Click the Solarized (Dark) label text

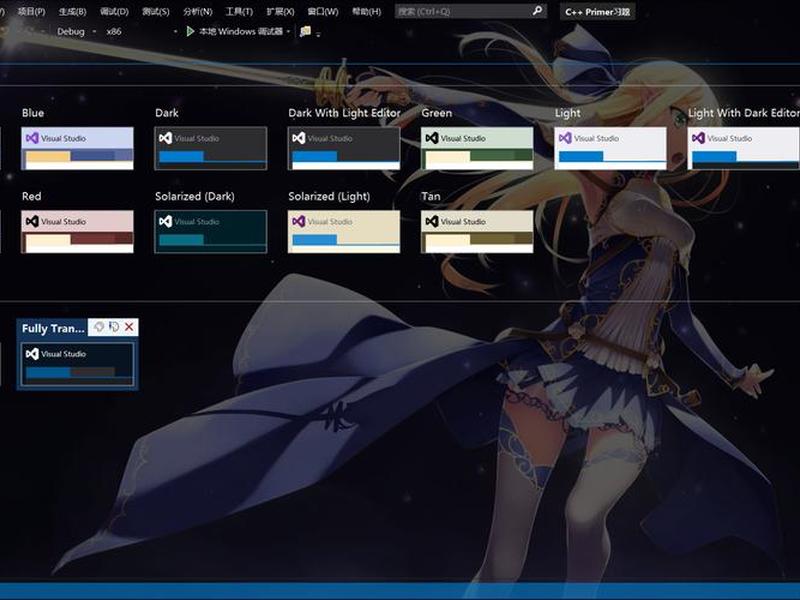[195, 196]
